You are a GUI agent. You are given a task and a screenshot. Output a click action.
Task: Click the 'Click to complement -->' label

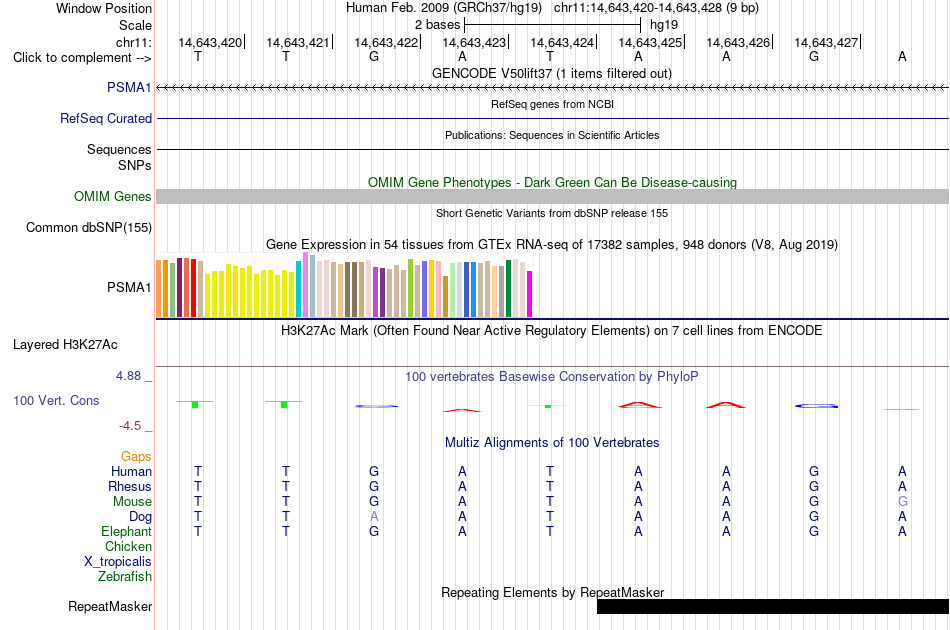tap(82, 58)
